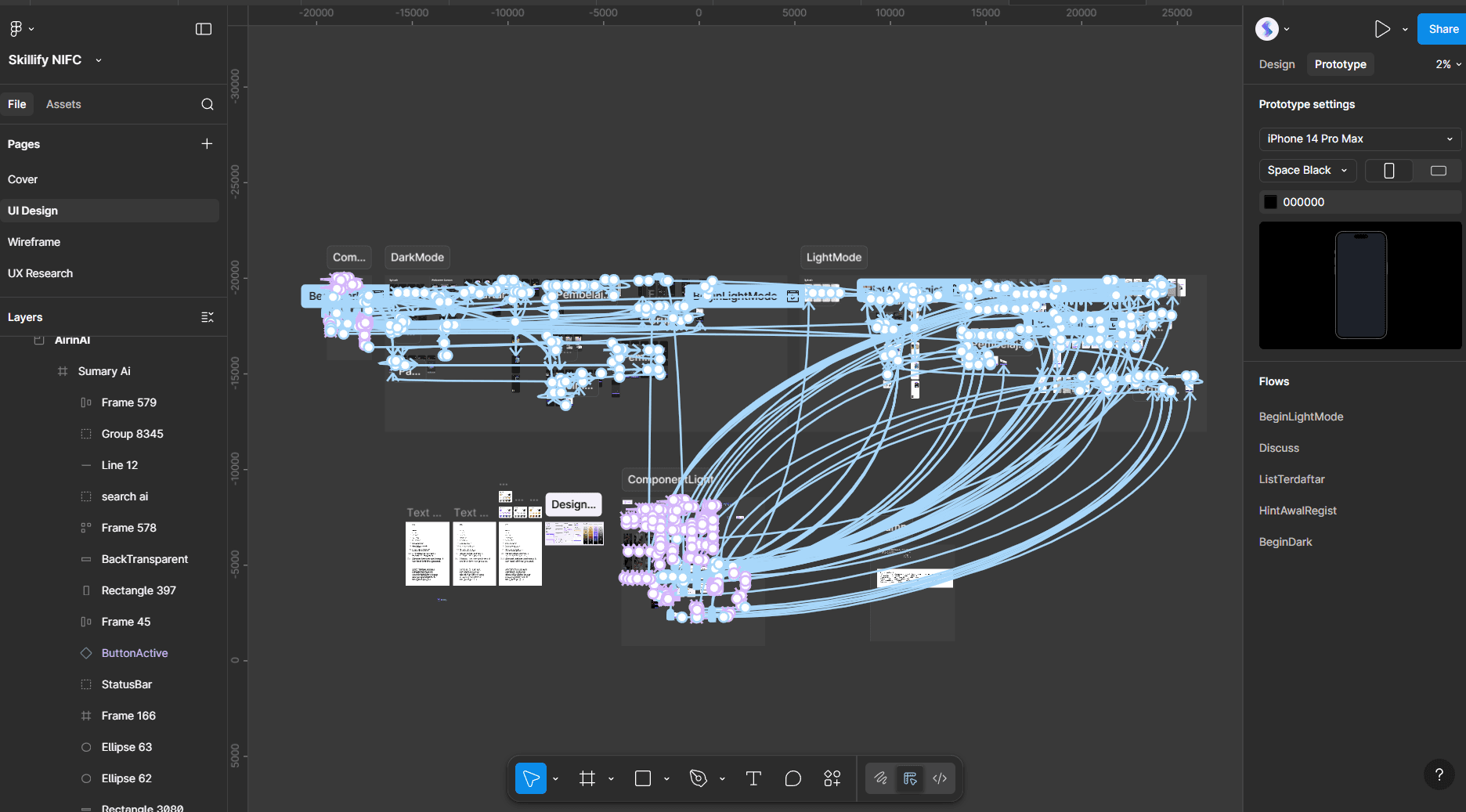Click the iPhone device preview thumbnail
Image resolution: width=1466 pixels, height=812 pixels.
(1360, 285)
